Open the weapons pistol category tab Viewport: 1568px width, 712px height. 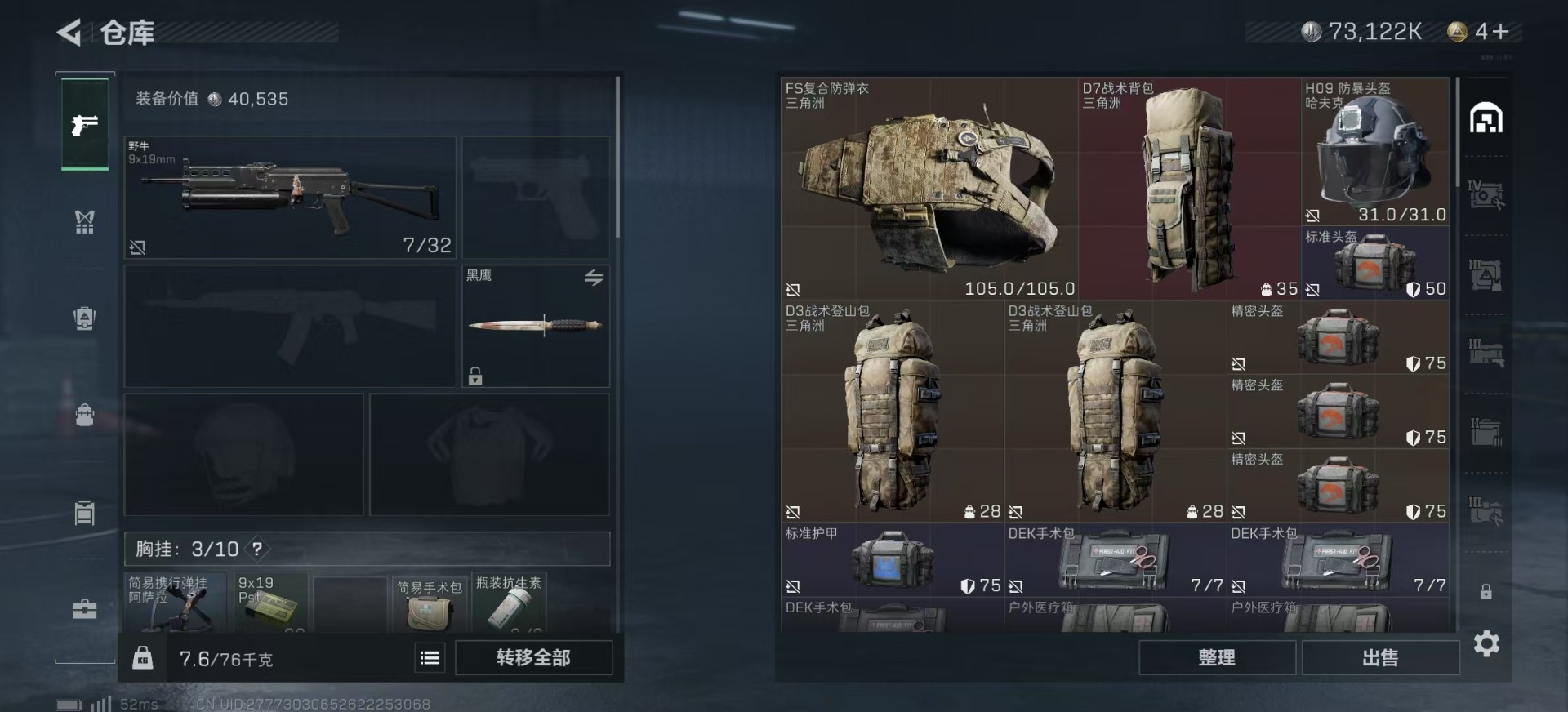point(85,124)
